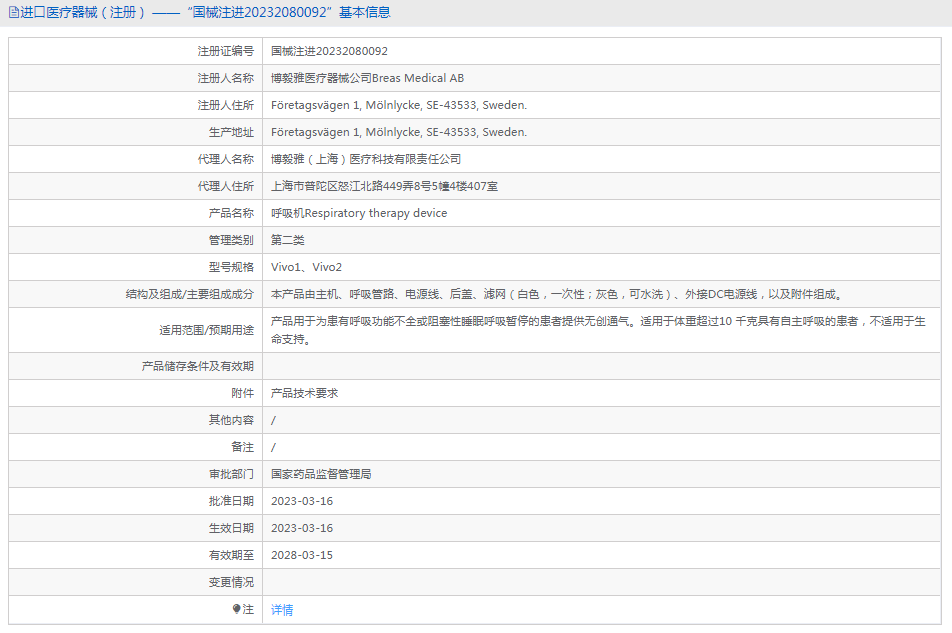Click the 产品技术要求 attachment value
The image size is (952, 633).
[304, 393]
